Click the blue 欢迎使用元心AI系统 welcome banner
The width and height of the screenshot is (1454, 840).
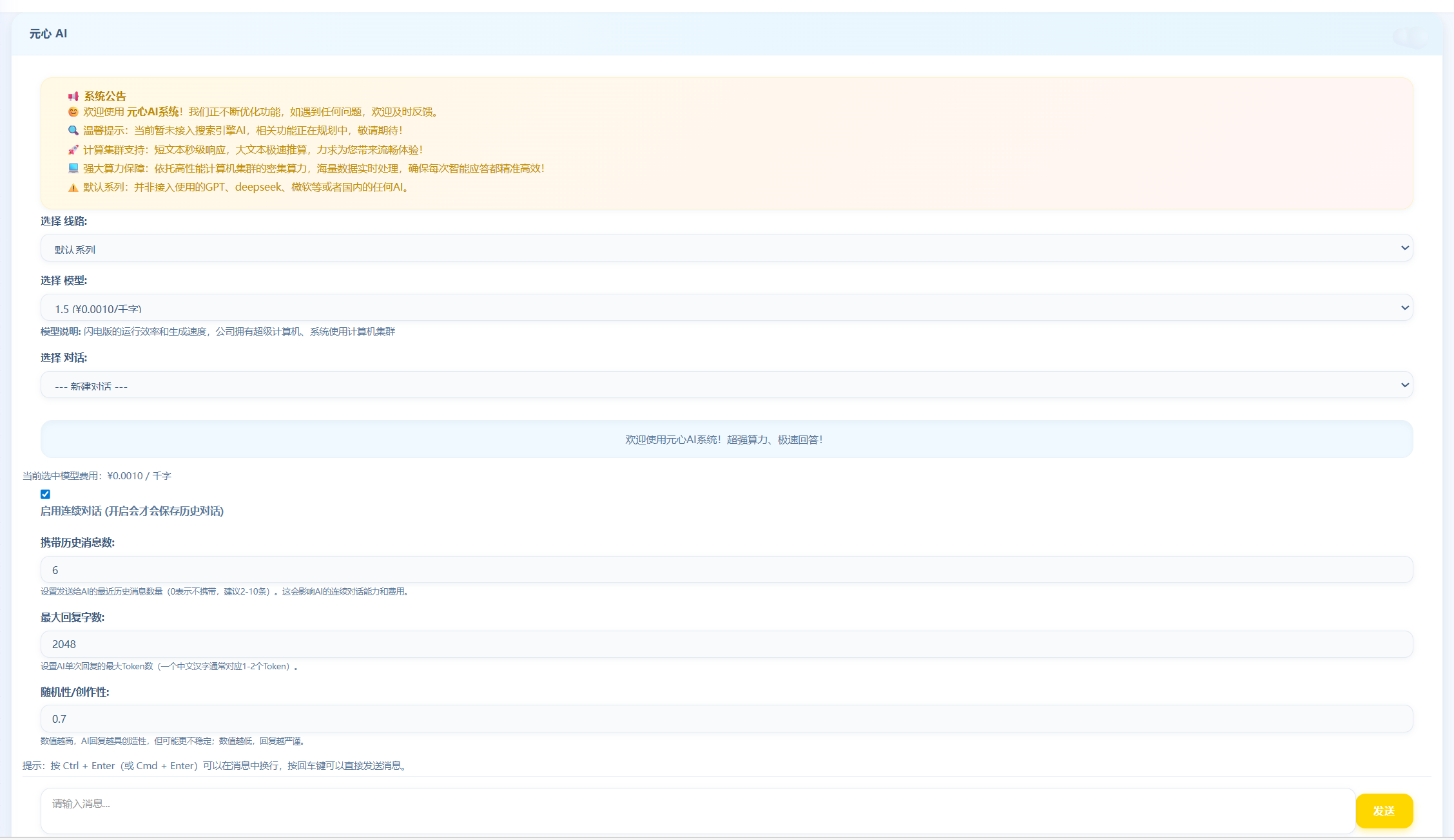pos(726,439)
